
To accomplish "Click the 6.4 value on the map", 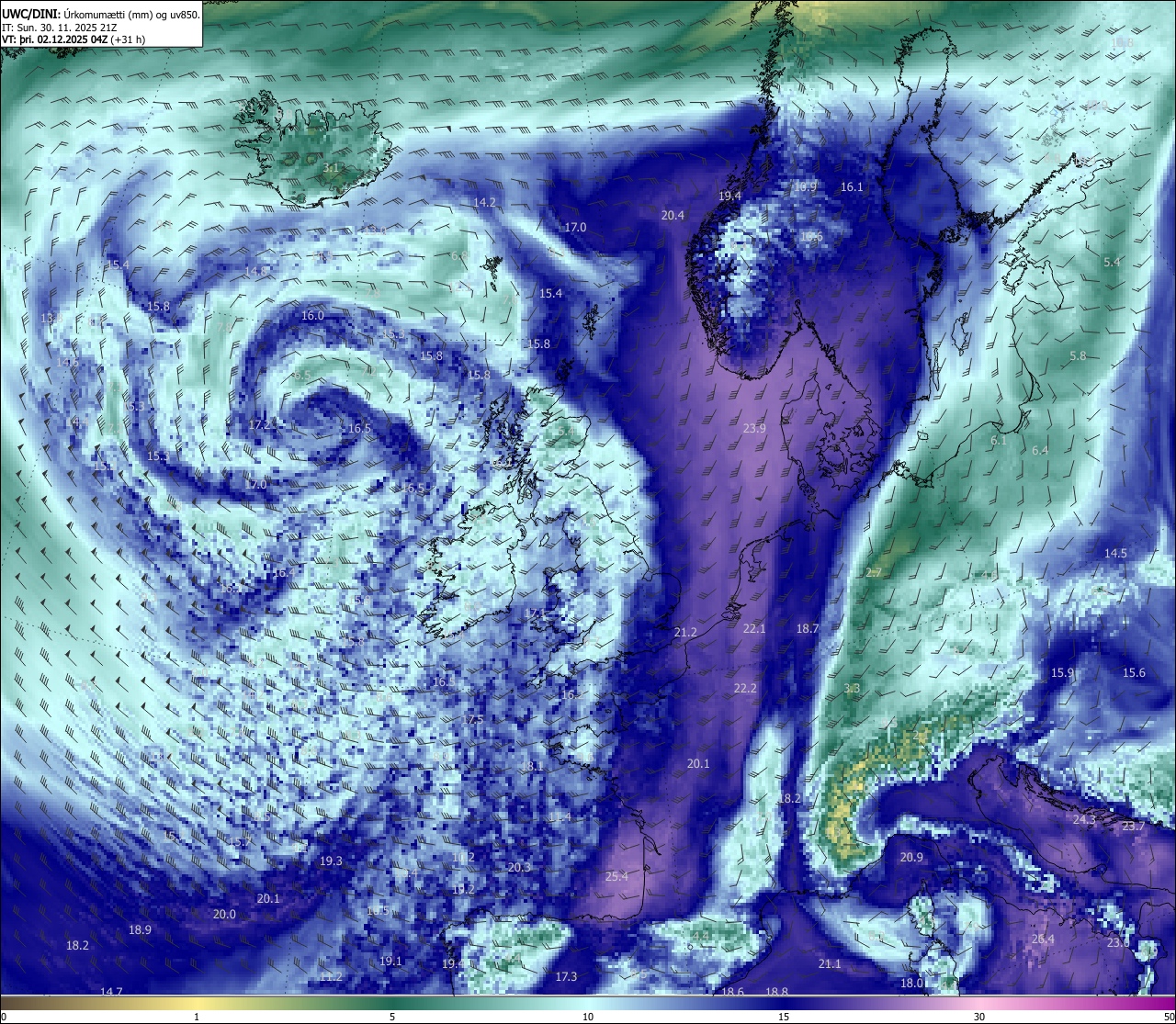I will pyautogui.click(x=1040, y=451).
